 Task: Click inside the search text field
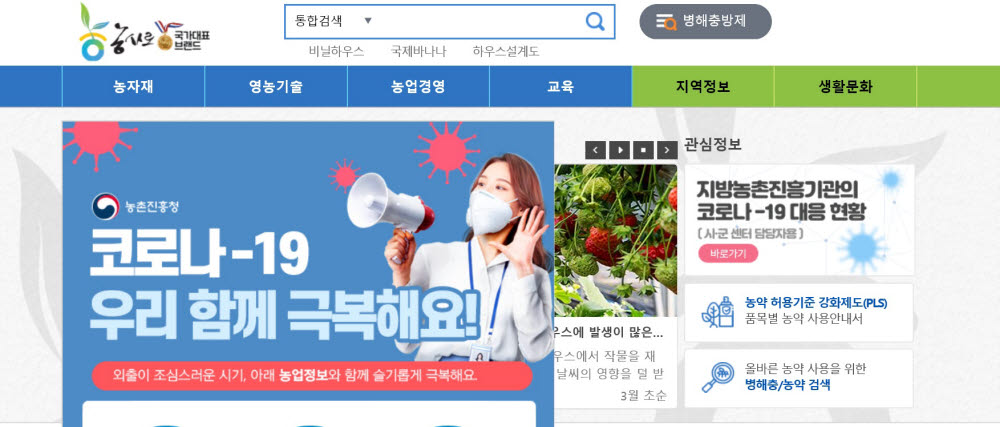(478, 22)
